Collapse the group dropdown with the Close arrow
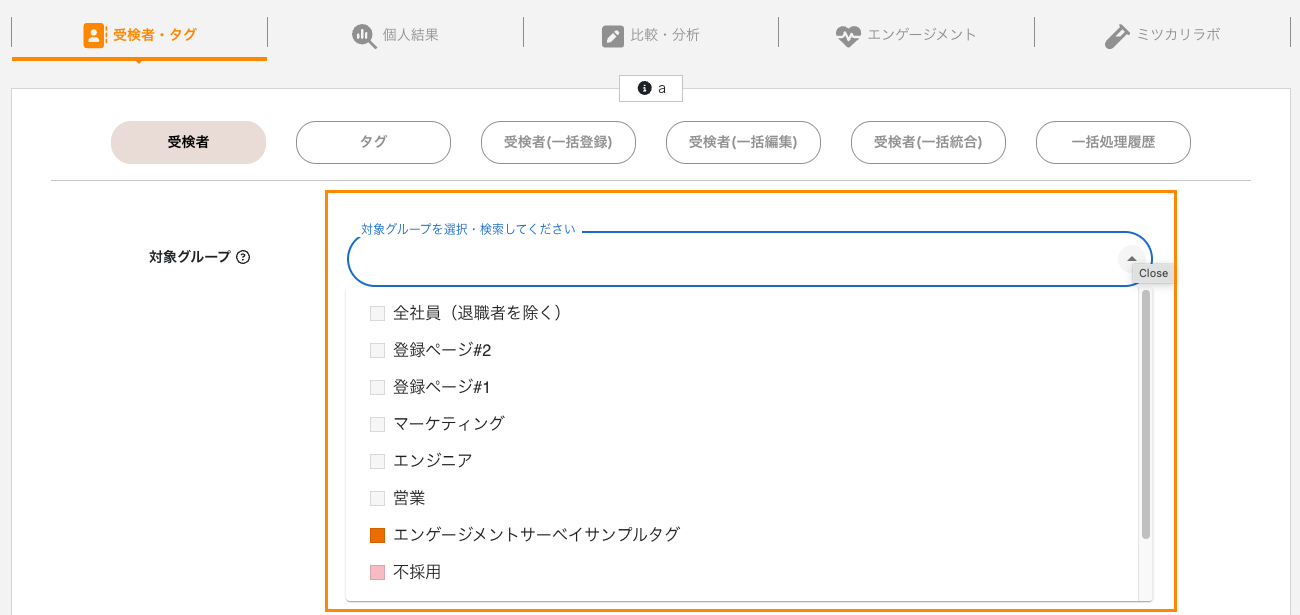The image size is (1300, 615). pos(1131,259)
